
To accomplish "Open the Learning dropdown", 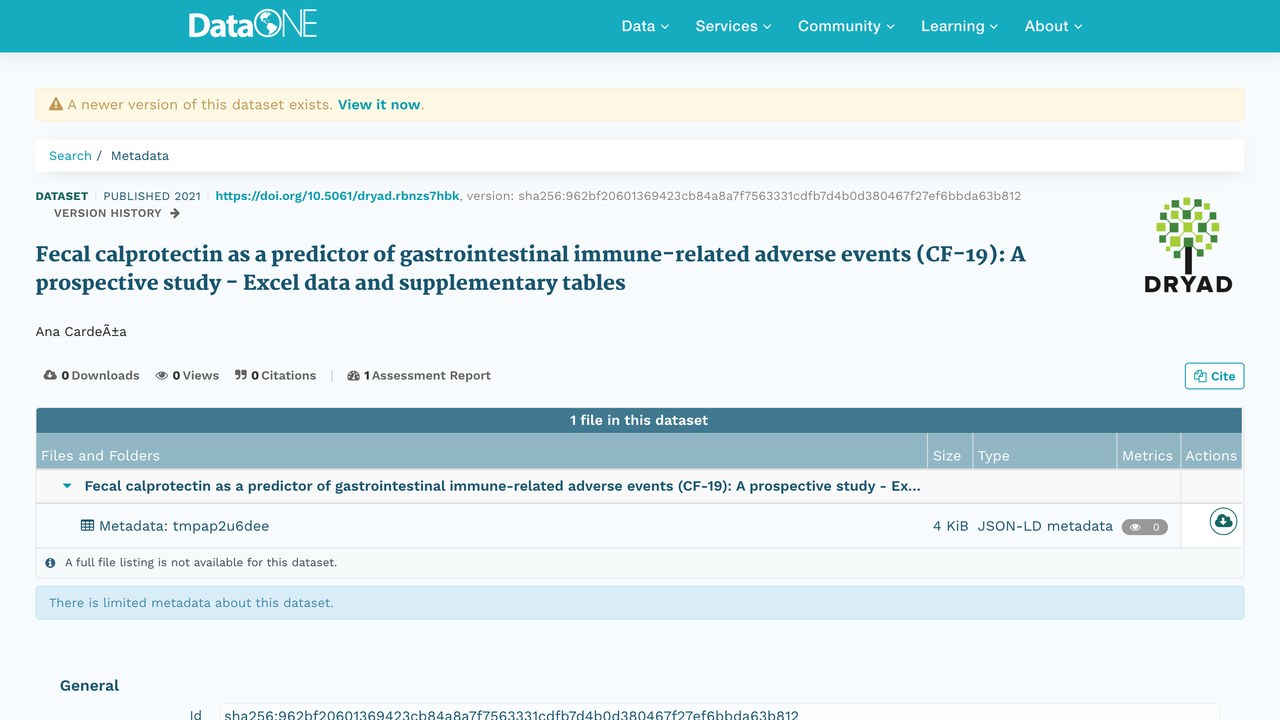I will click(x=959, y=26).
